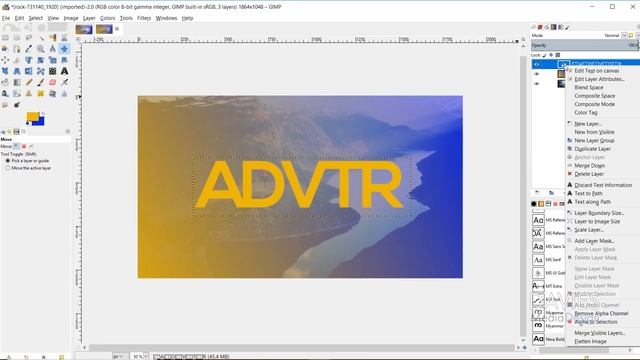Toggle lock alpha channel icon
640x360 pixels.
(x=558, y=55)
